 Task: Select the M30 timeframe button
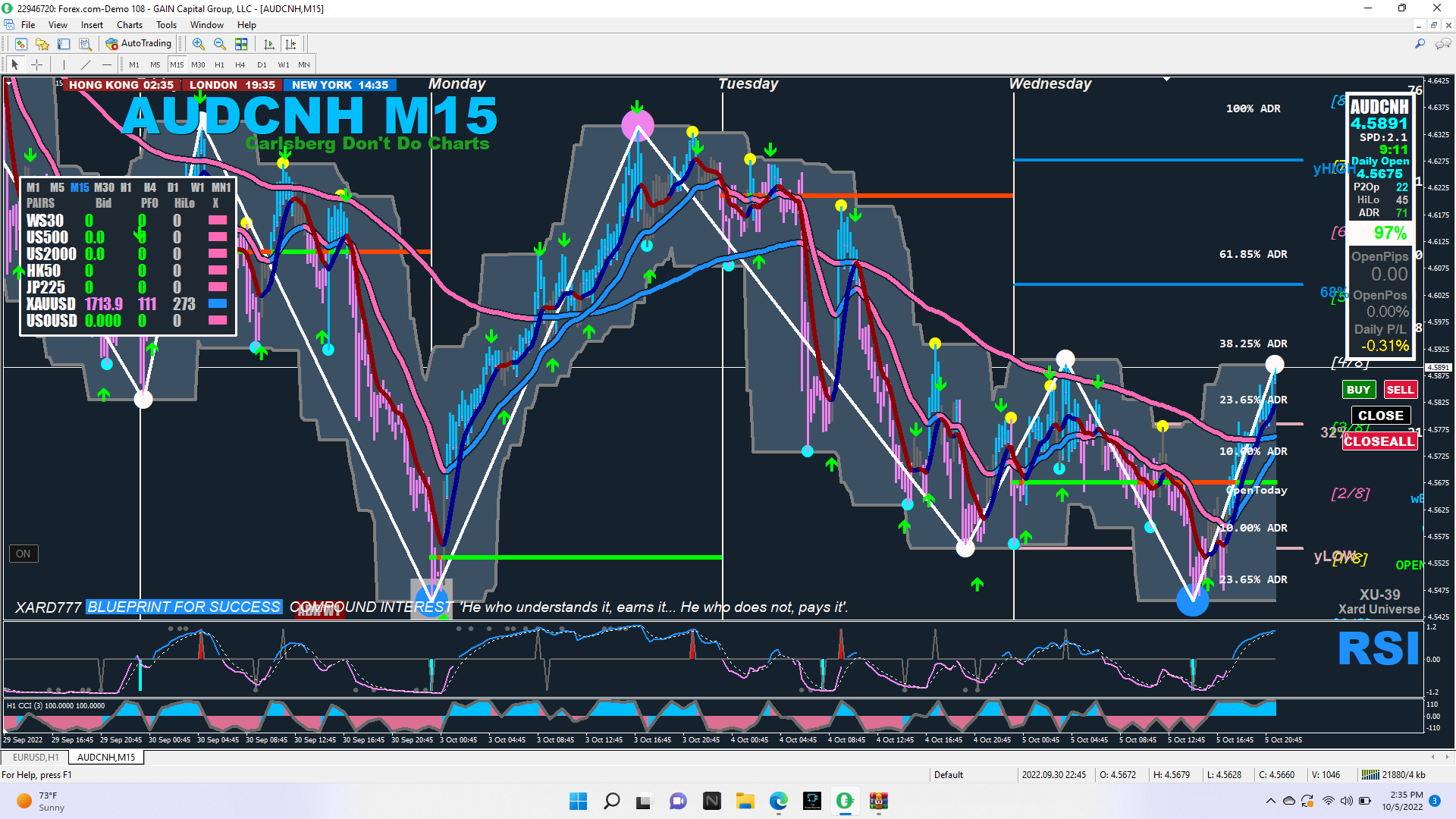coord(198,64)
